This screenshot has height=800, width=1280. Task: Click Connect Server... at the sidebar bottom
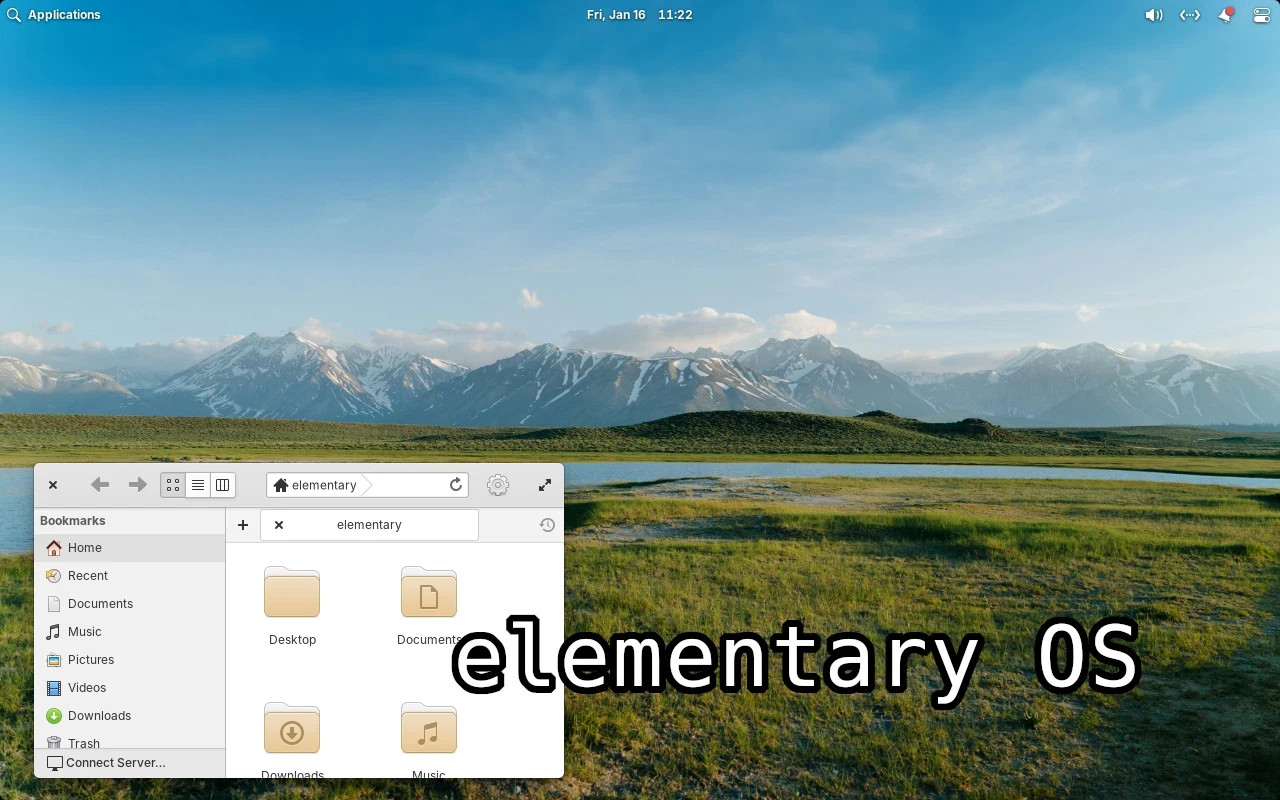[x=130, y=763]
